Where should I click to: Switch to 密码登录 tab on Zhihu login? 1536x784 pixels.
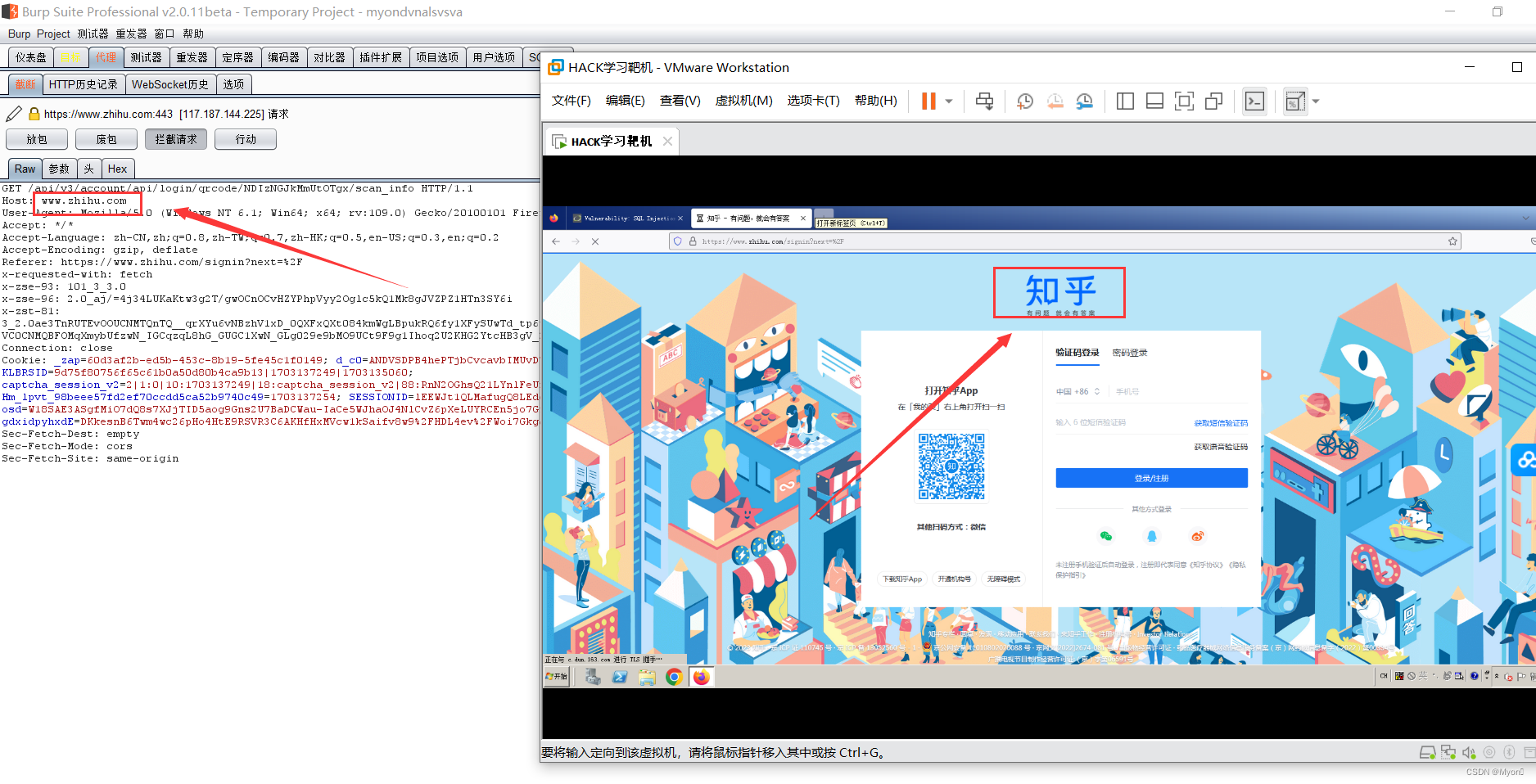click(x=1130, y=353)
